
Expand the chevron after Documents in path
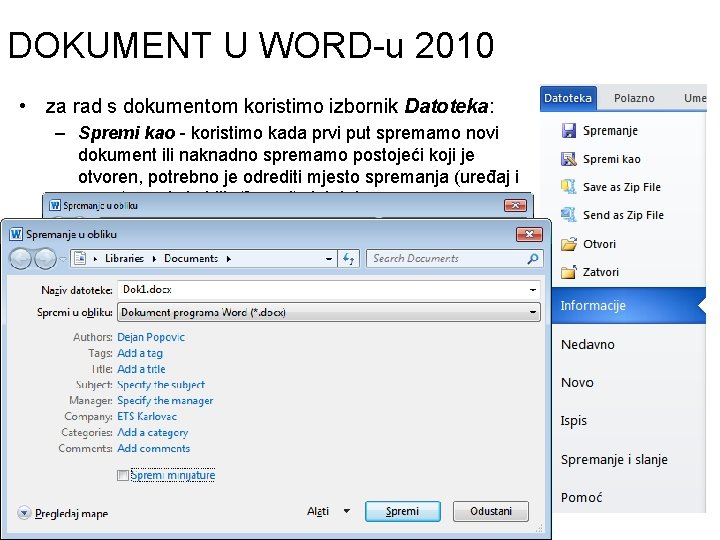[229, 259]
